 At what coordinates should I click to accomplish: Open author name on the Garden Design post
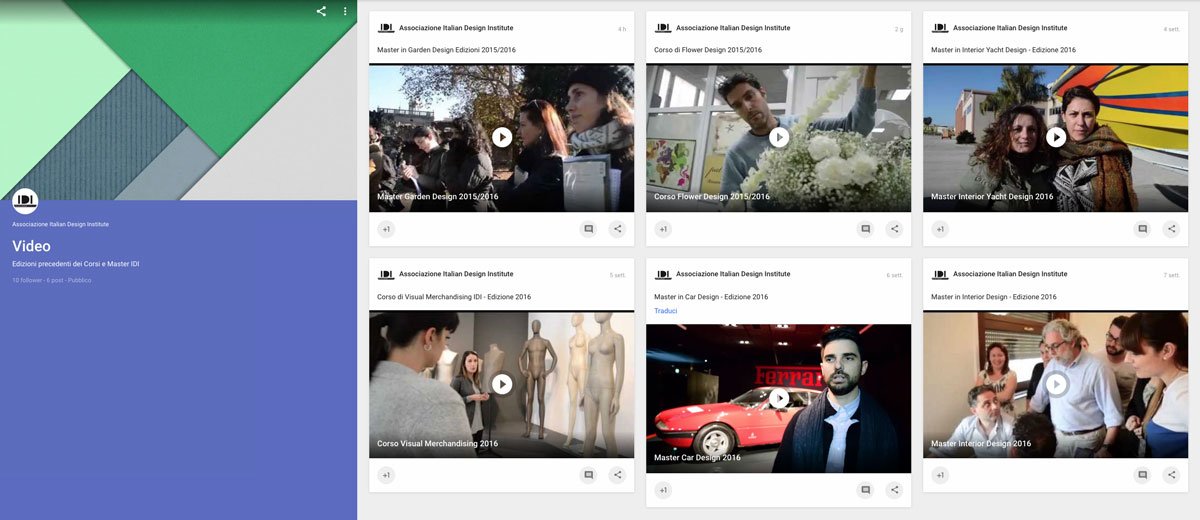(456, 28)
